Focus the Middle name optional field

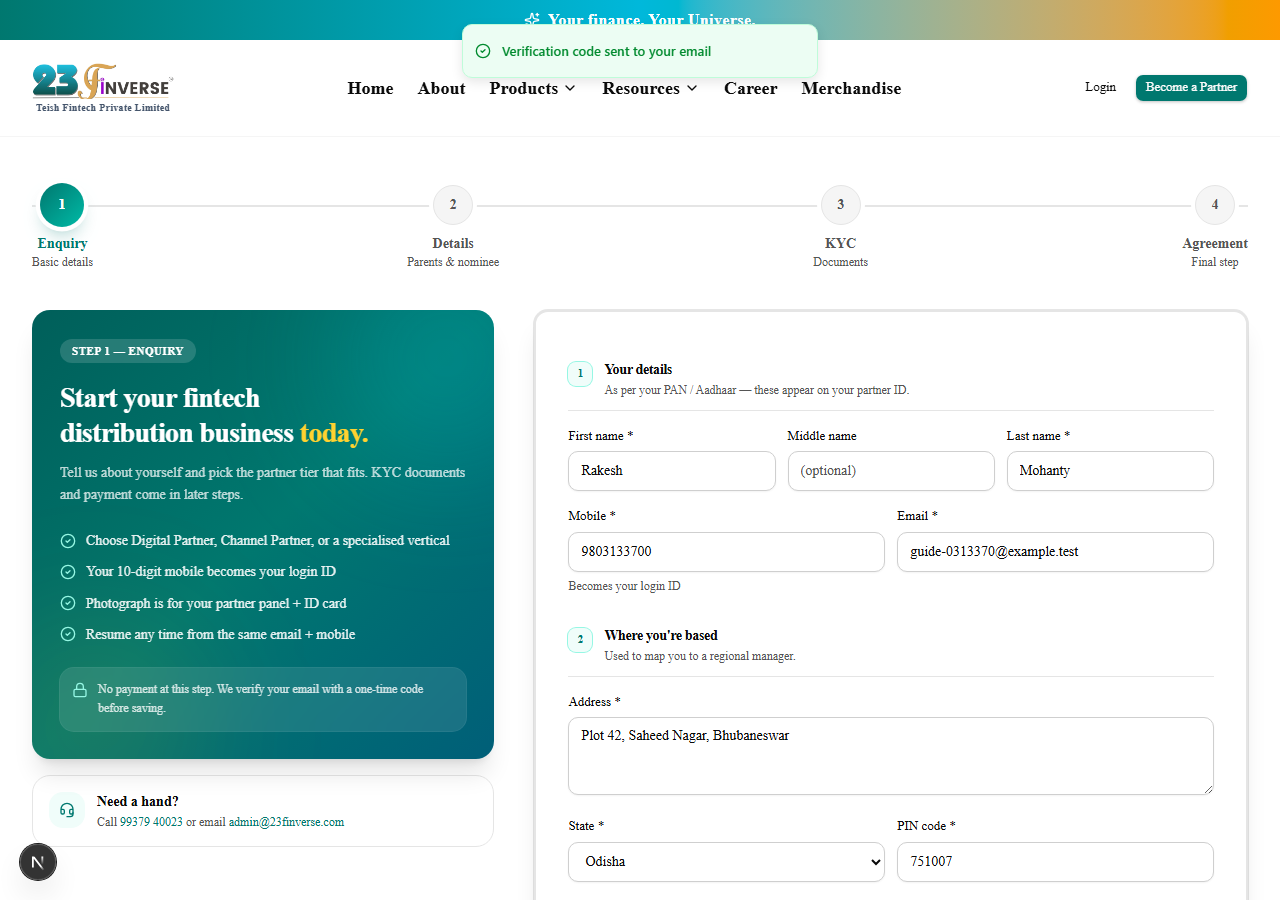point(891,471)
